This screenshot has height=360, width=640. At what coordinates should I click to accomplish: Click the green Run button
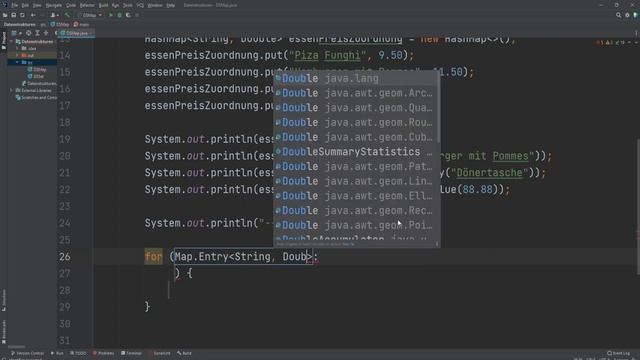point(111,15)
